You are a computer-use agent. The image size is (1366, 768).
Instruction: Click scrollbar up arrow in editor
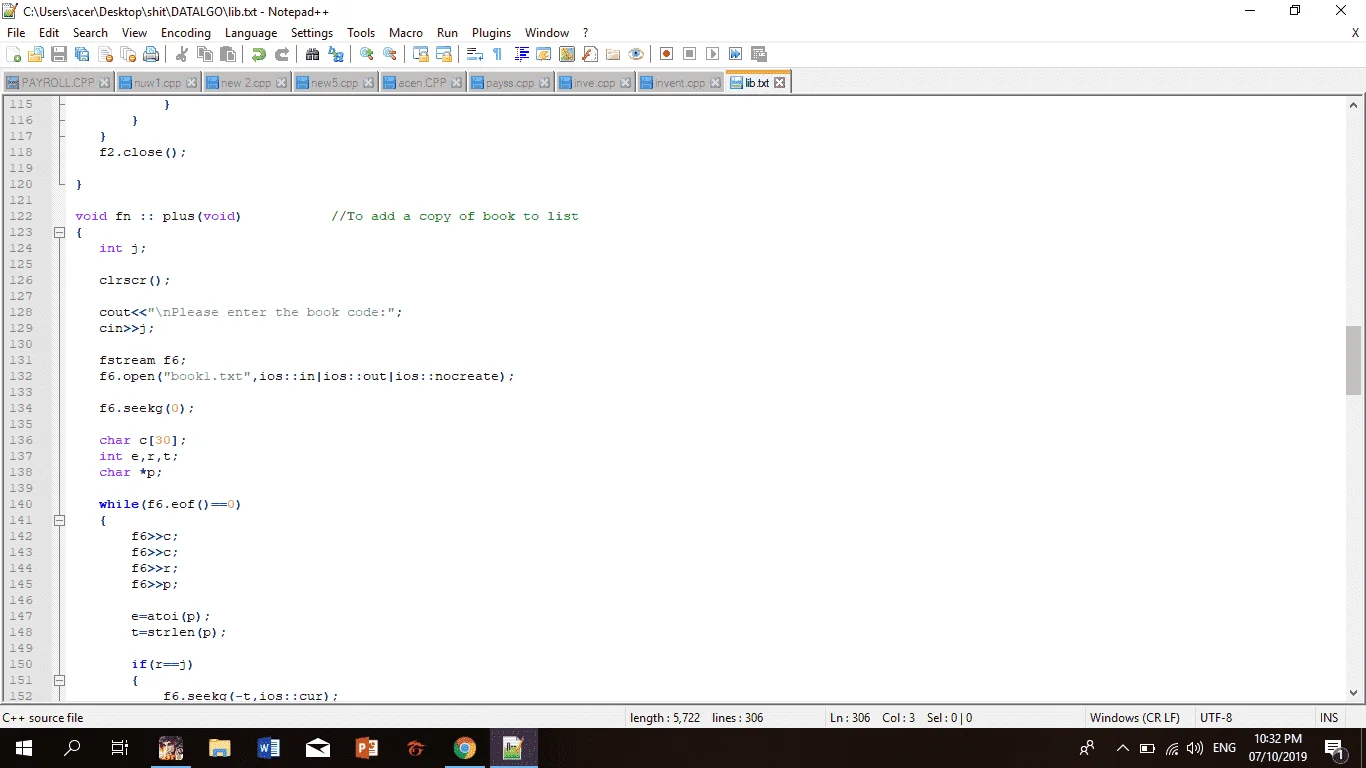point(1354,104)
